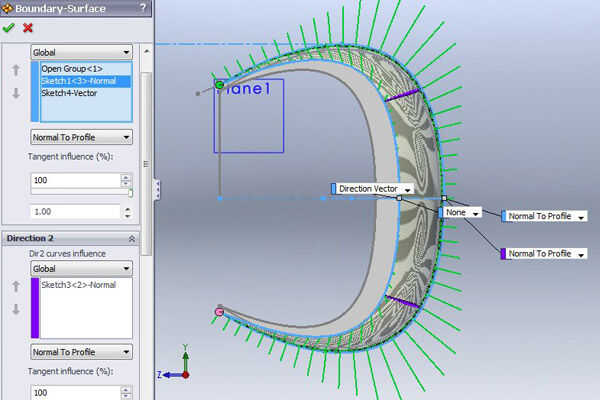Open the None callout dropdown
Image resolution: width=600 pixels, height=400 pixels.
[x=476, y=213]
